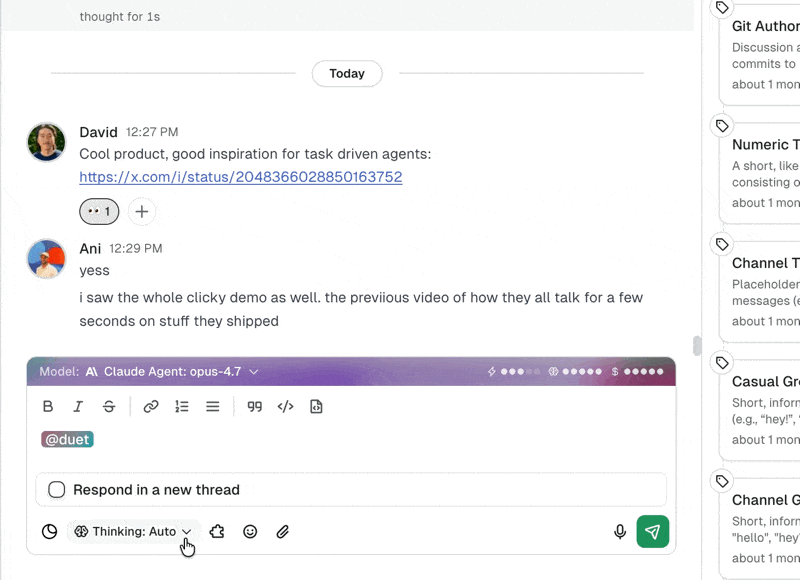Add a reaction with the plus button
800x580 pixels.
(142, 212)
